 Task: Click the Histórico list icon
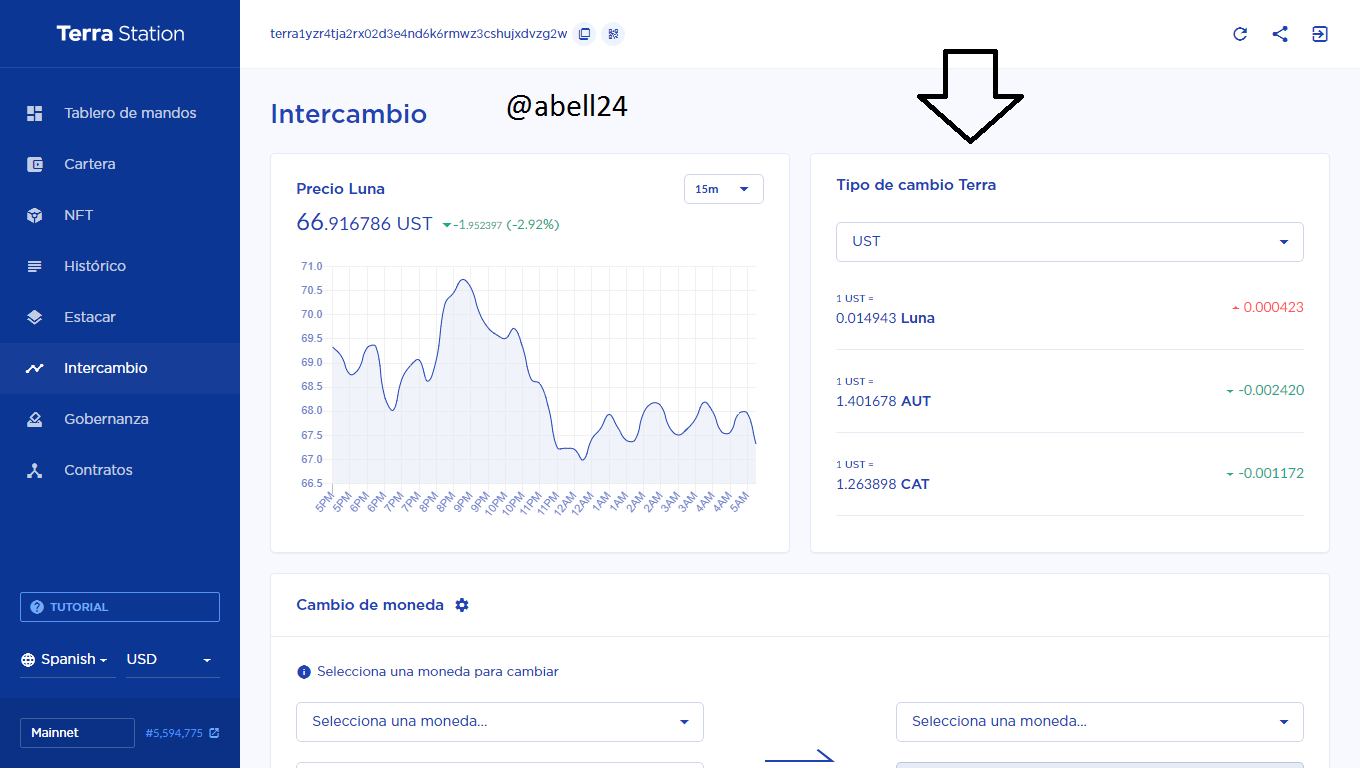point(35,266)
